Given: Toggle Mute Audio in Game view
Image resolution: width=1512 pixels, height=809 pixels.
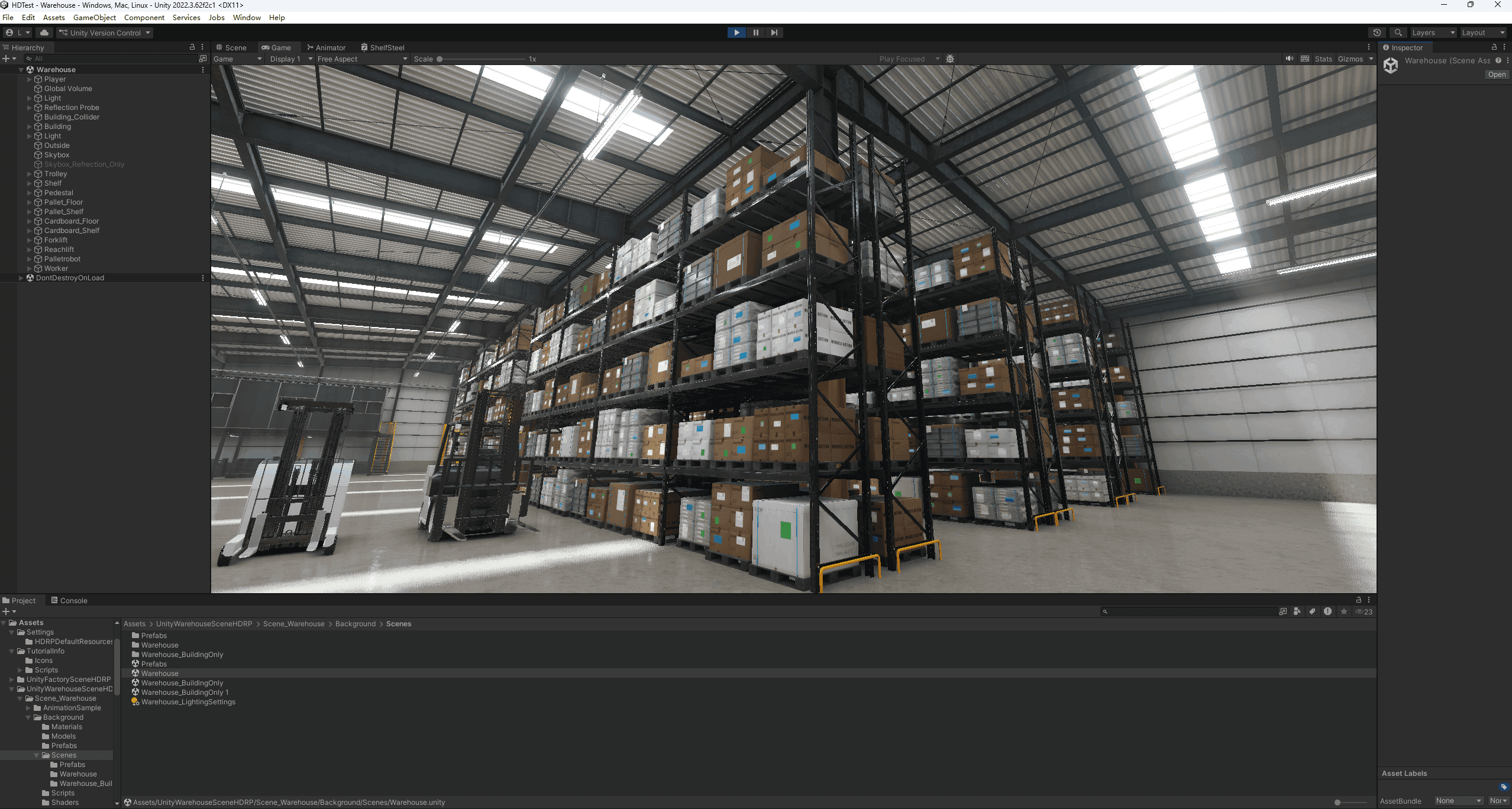Looking at the screenshot, I should click(1290, 59).
